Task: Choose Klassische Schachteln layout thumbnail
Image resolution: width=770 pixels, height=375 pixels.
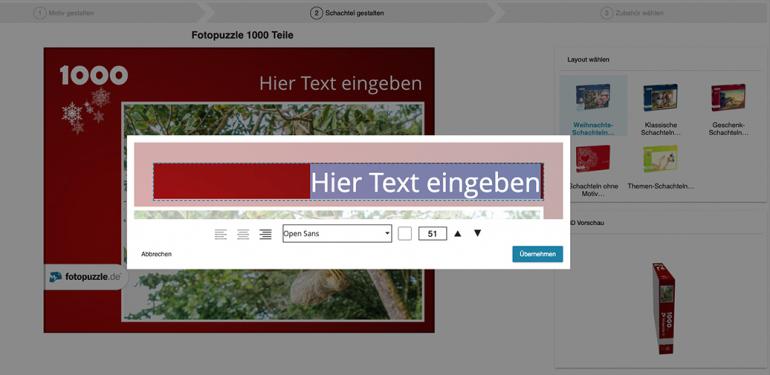Action: (660, 109)
